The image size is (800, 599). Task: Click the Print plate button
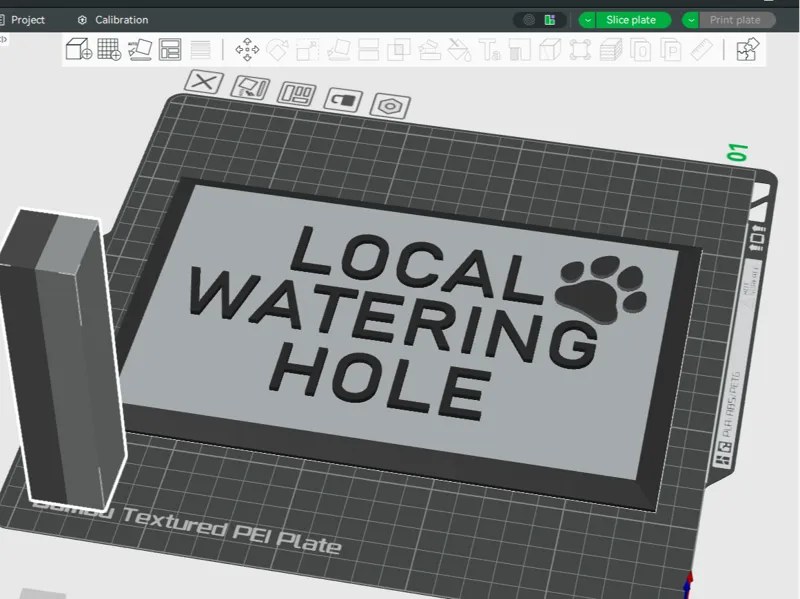tap(737, 20)
